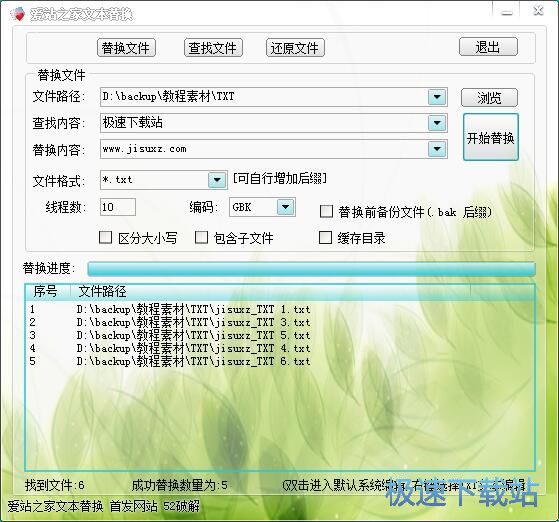Toggle the 区分大小写 checkbox

[x=105, y=237]
